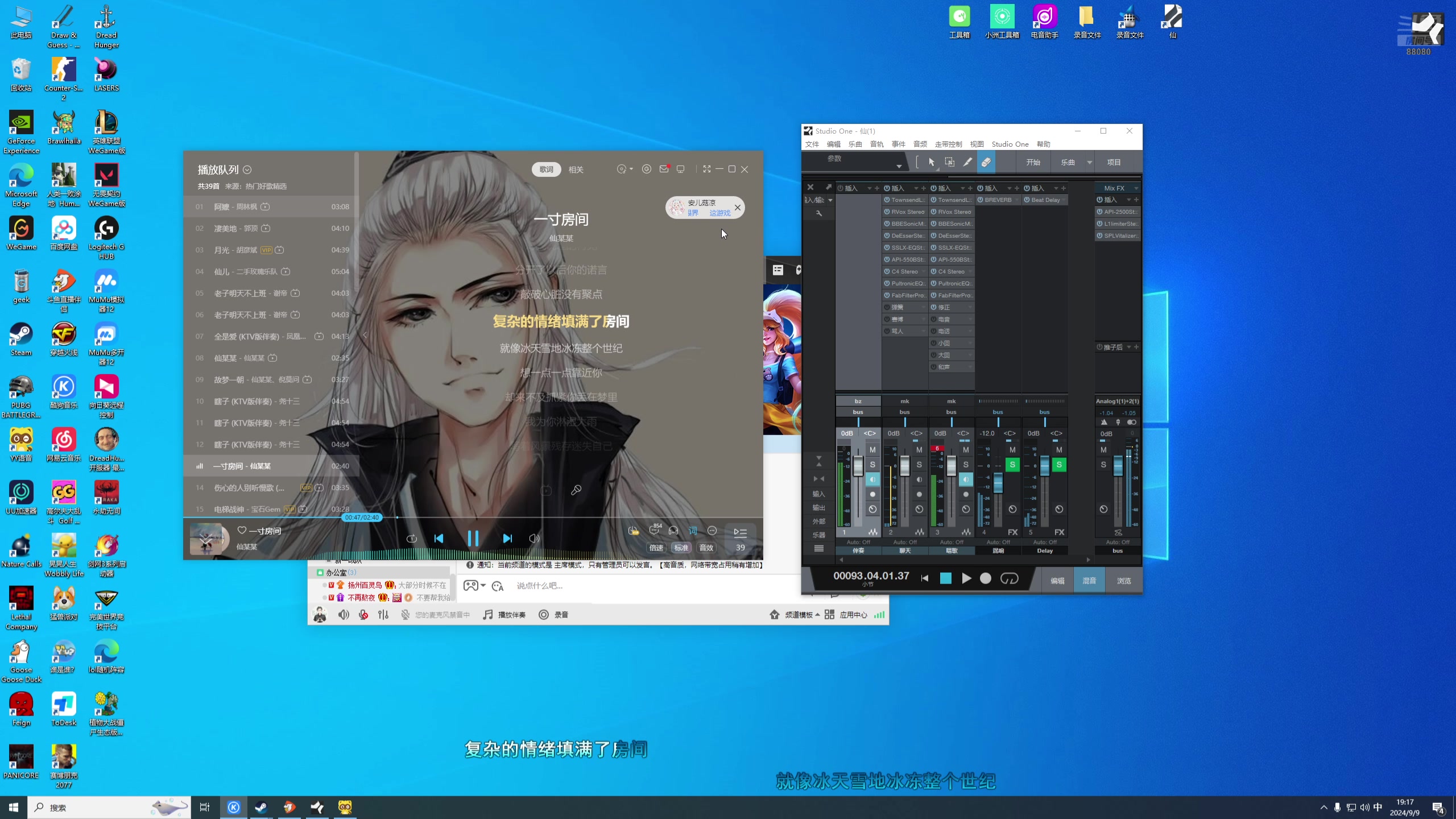This screenshot has height=819, width=1456.
Task: Open the 音效 sound effects button
Action: tap(706, 548)
